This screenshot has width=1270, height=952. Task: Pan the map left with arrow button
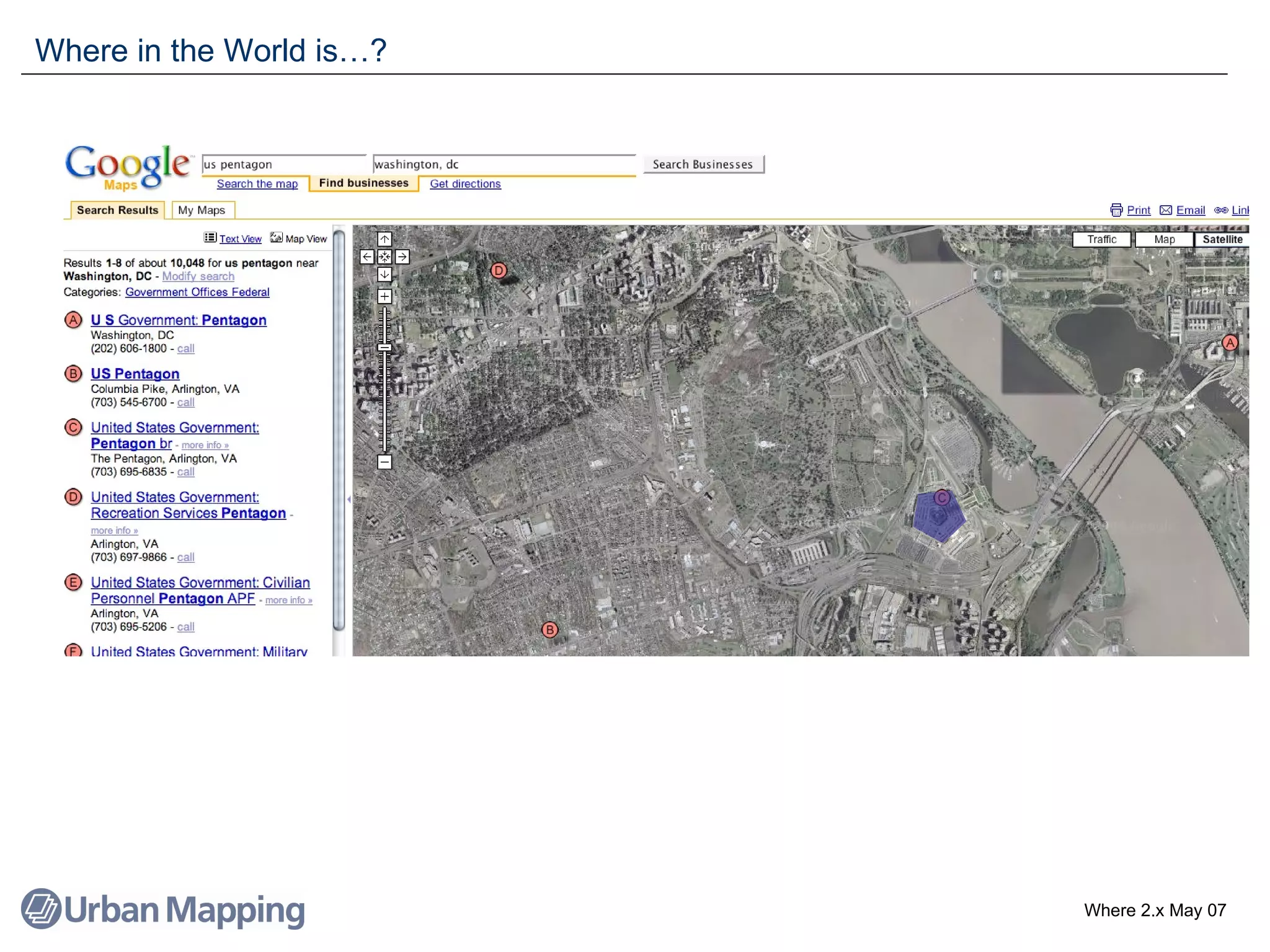367,257
